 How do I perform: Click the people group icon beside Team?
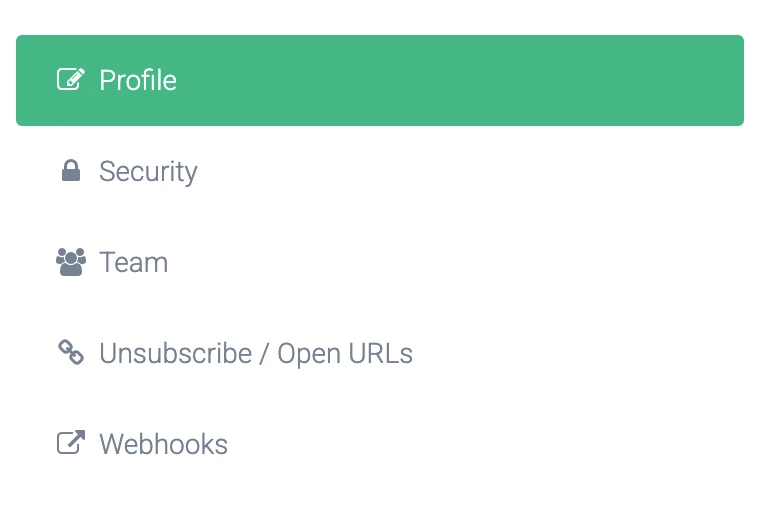point(70,262)
